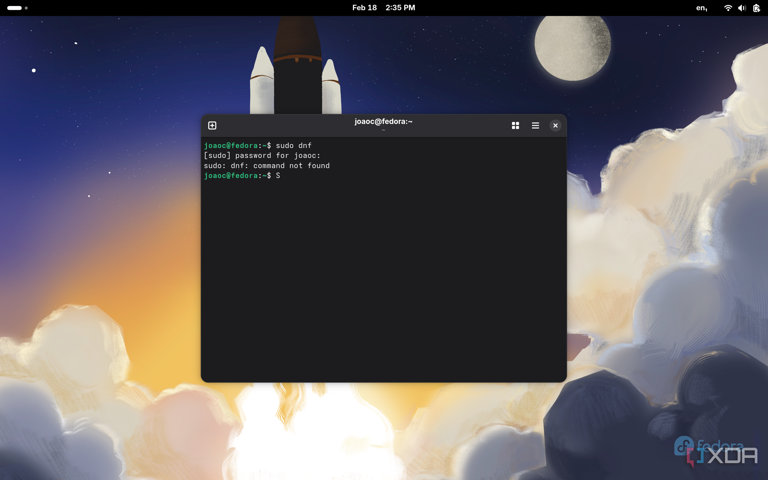Show the terminal tab overview grid
This screenshot has height=480, width=768.
pos(515,125)
